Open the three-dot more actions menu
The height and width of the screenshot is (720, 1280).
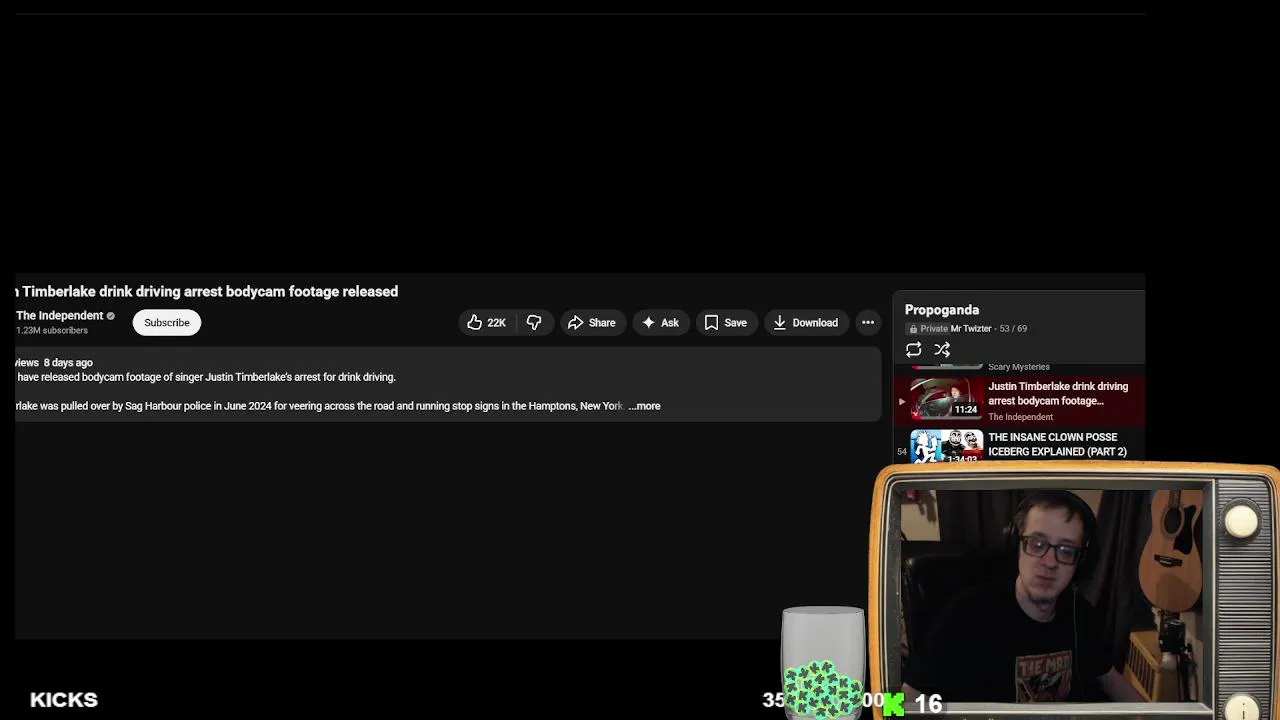coord(868,322)
